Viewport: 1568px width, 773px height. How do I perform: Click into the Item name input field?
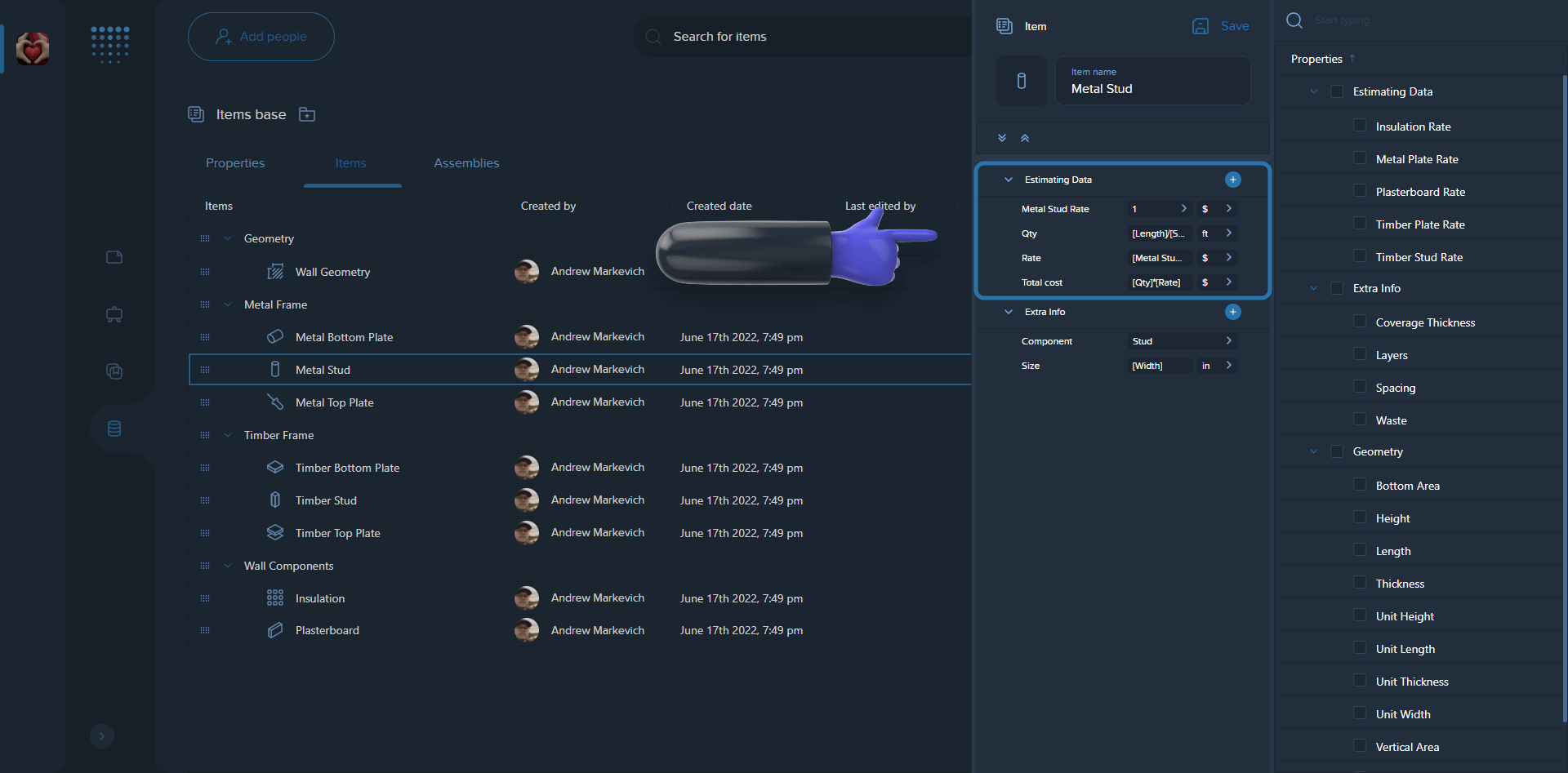[x=1152, y=88]
